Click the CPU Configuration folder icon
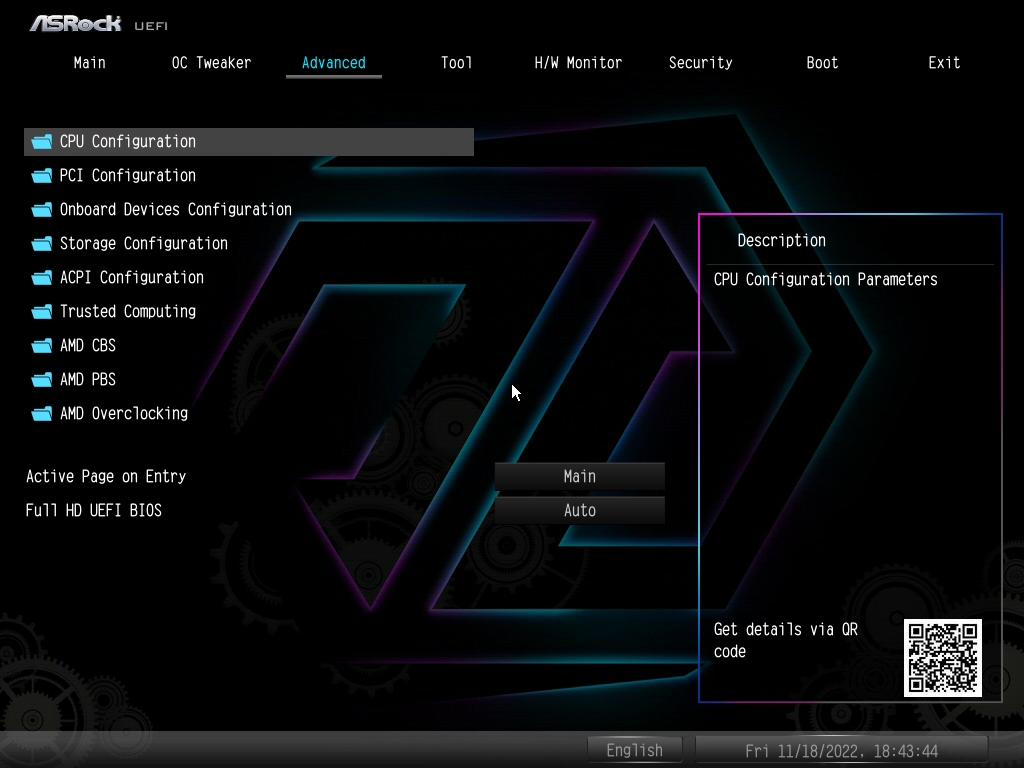 (x=42, y=142)
